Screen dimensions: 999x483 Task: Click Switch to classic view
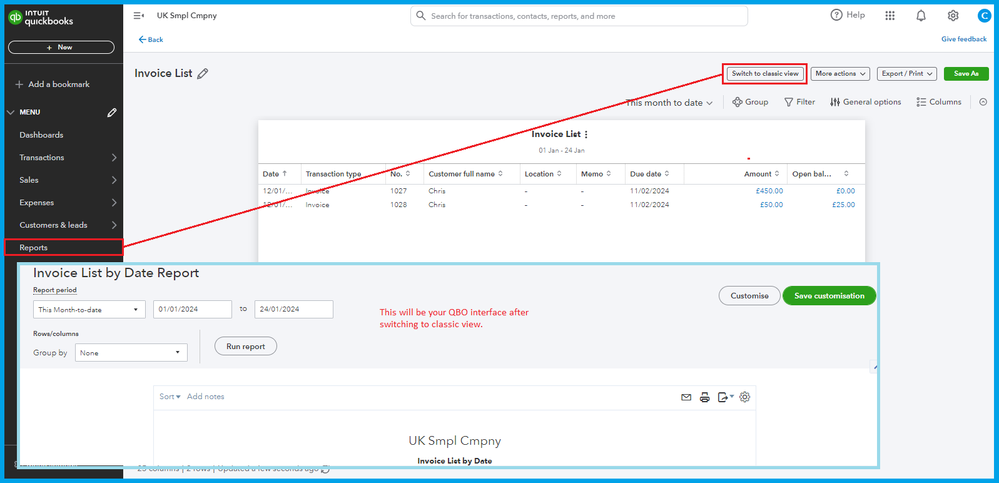765,74
